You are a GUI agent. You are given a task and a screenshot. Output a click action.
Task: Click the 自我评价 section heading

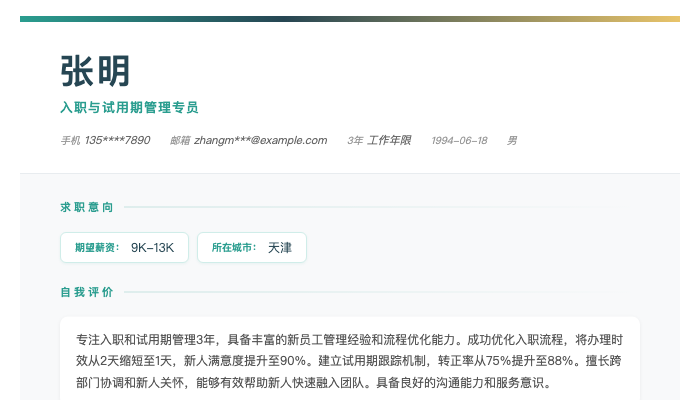pyautogui.click(x=87, y=292)
